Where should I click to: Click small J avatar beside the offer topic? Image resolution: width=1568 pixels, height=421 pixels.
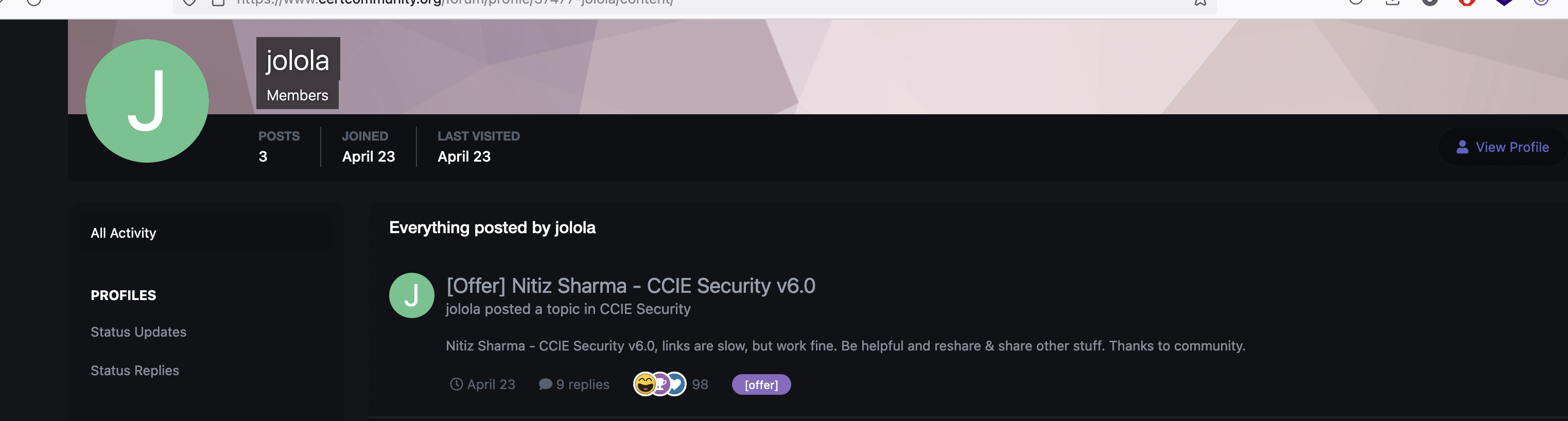411,295
